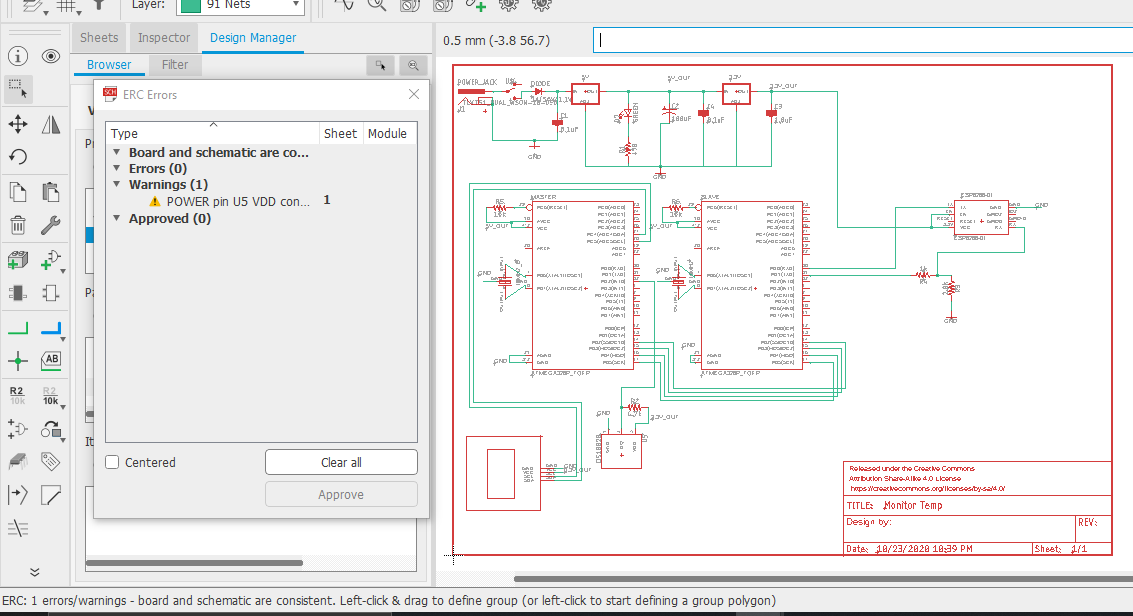The height and width of the screenshot is (616, 1133).
Task: Switch to the Inspector tab
Action: tap(164, 38)
